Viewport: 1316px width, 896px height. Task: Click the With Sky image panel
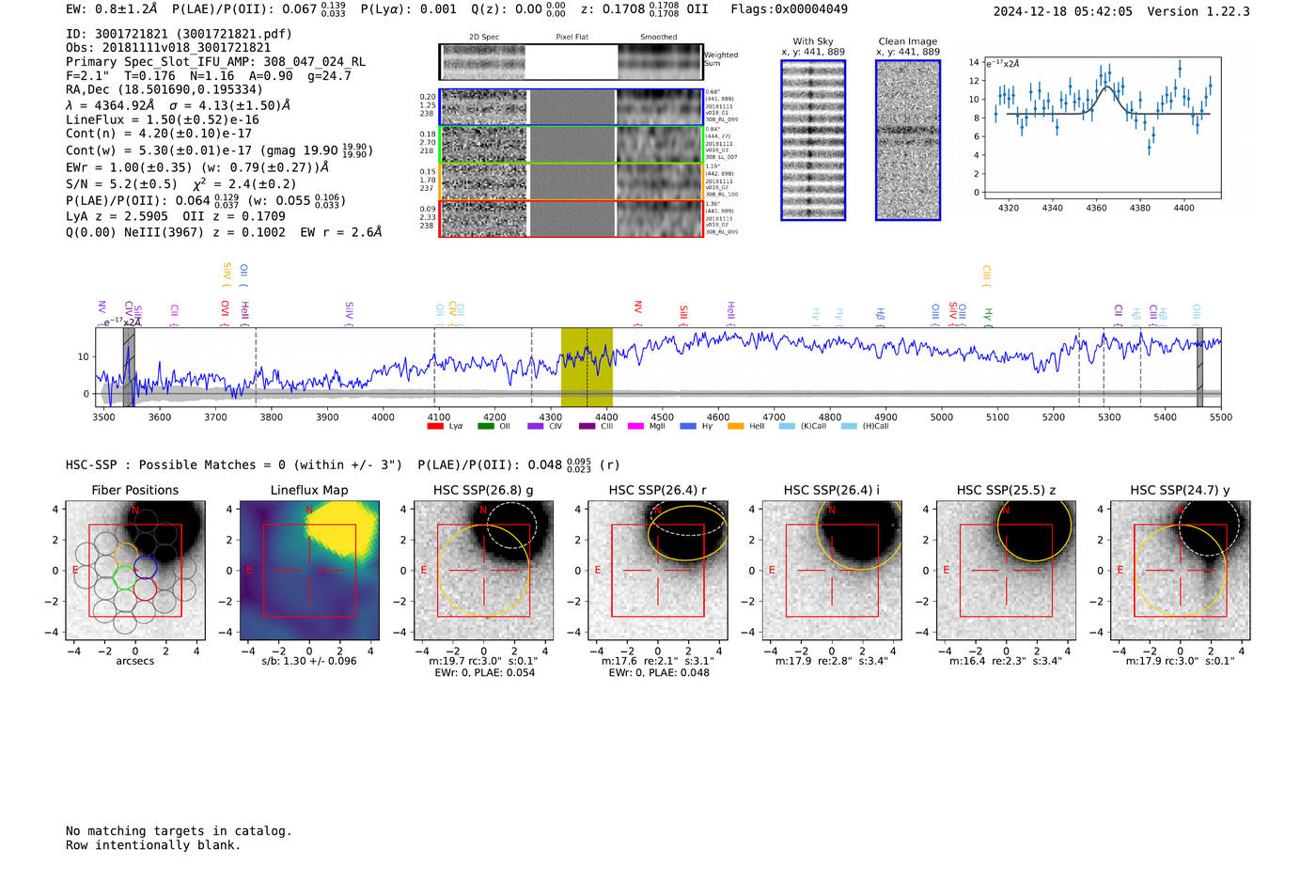click(813, 140)
